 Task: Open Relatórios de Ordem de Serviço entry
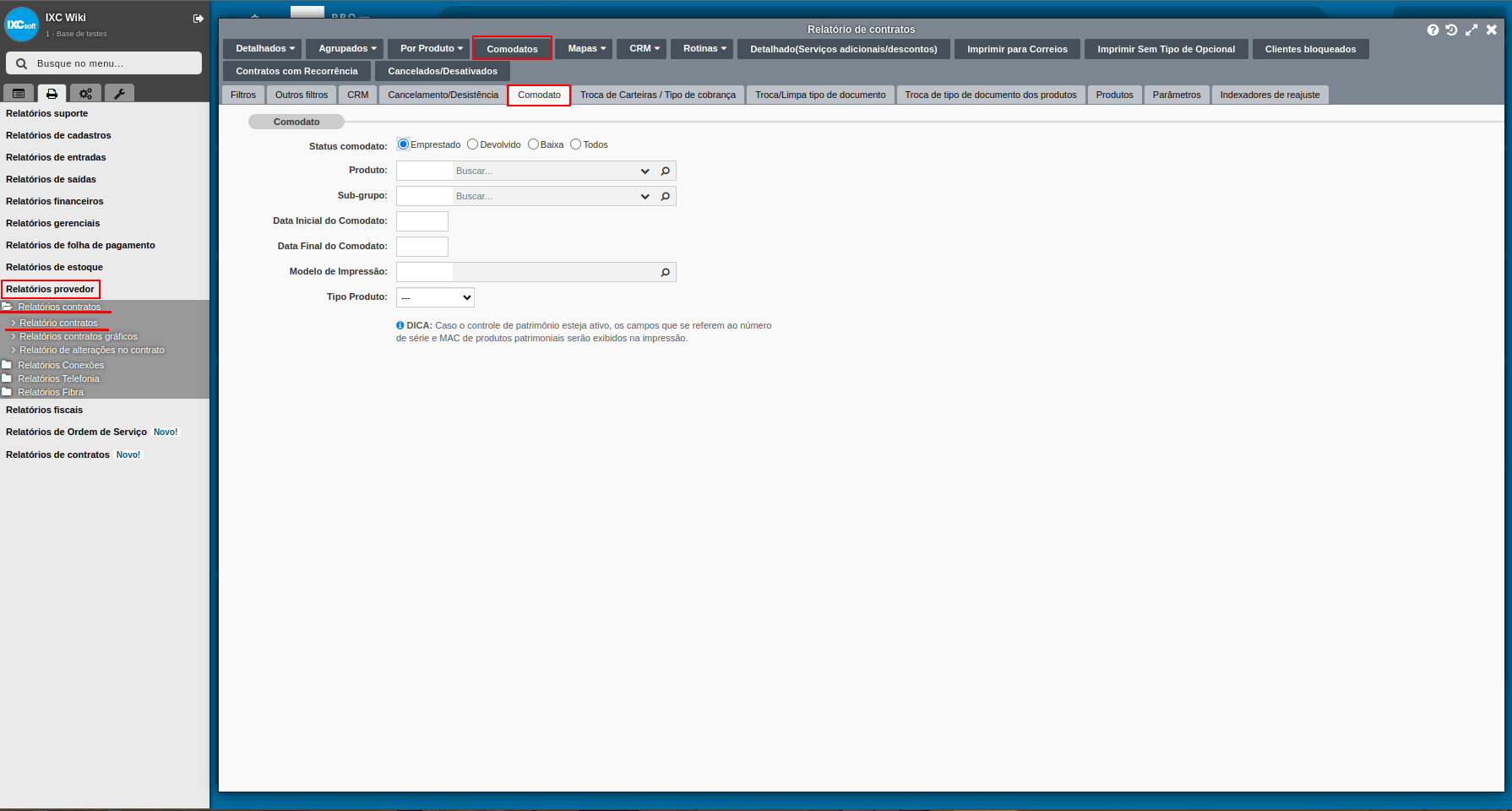tap(76, 432)
